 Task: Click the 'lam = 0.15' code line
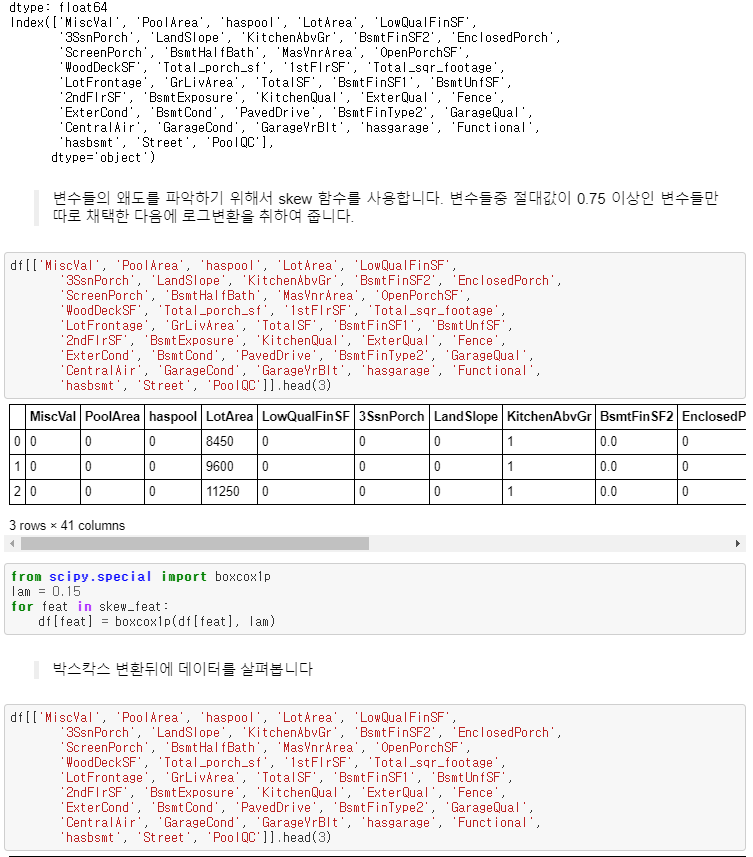point(46,591)
